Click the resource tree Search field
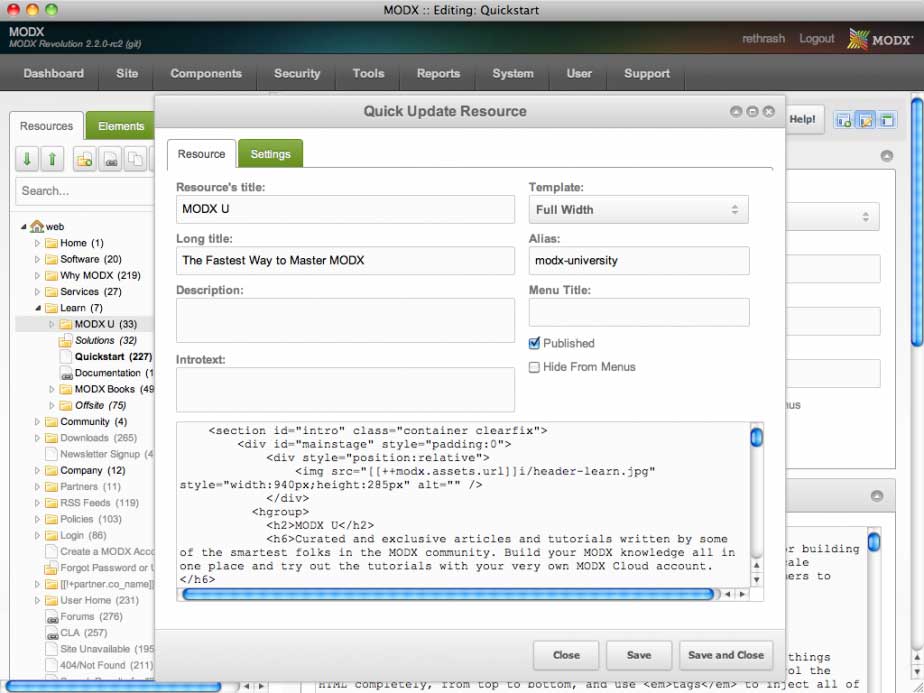The width and height of the screenshot is (924, 693). (85, 191)
